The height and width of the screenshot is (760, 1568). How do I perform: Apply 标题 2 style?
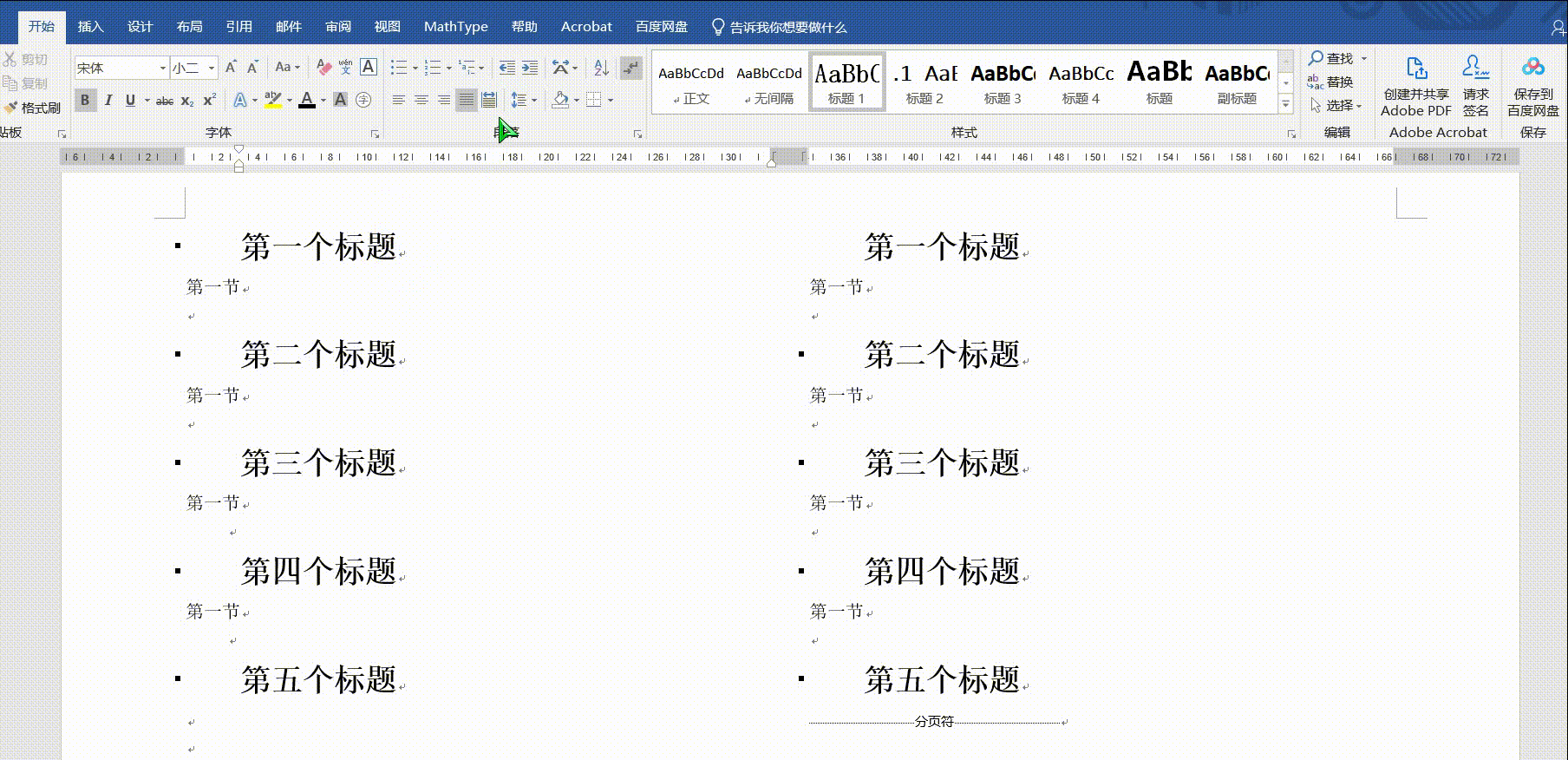[924, 82]
